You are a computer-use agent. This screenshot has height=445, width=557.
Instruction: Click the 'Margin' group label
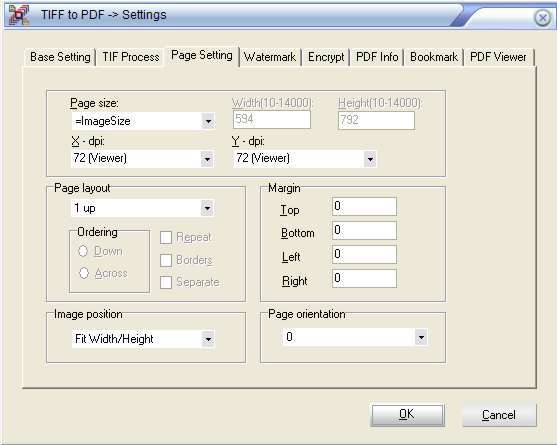coord(284,188)
